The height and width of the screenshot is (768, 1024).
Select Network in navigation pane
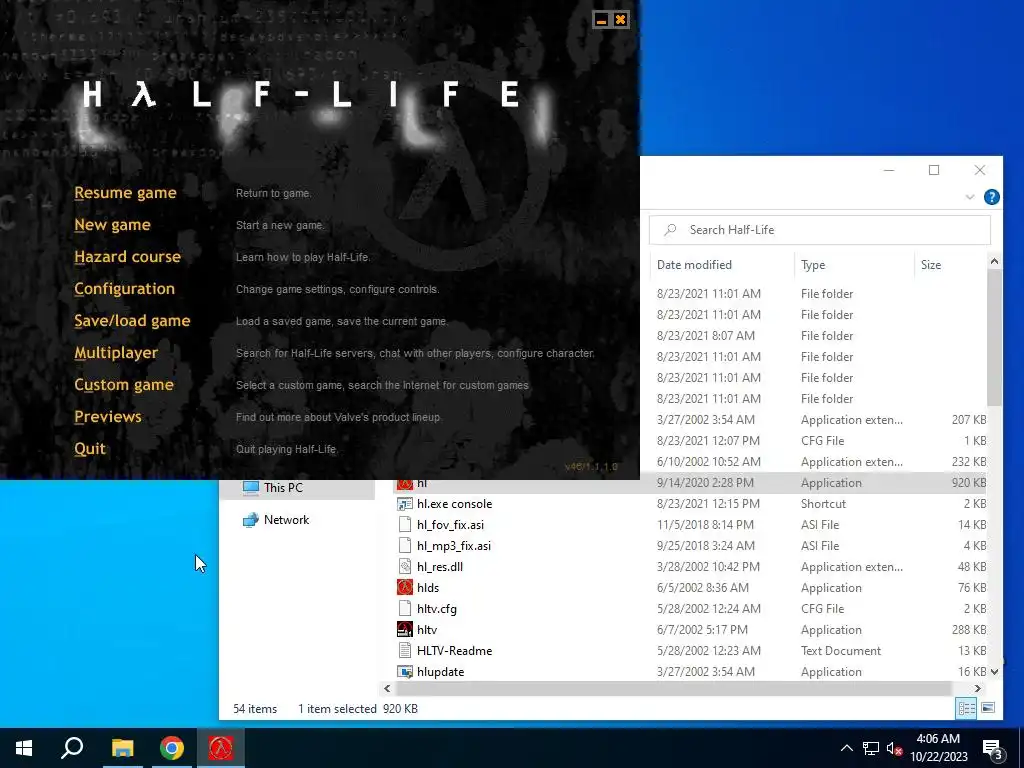point(286,520)
